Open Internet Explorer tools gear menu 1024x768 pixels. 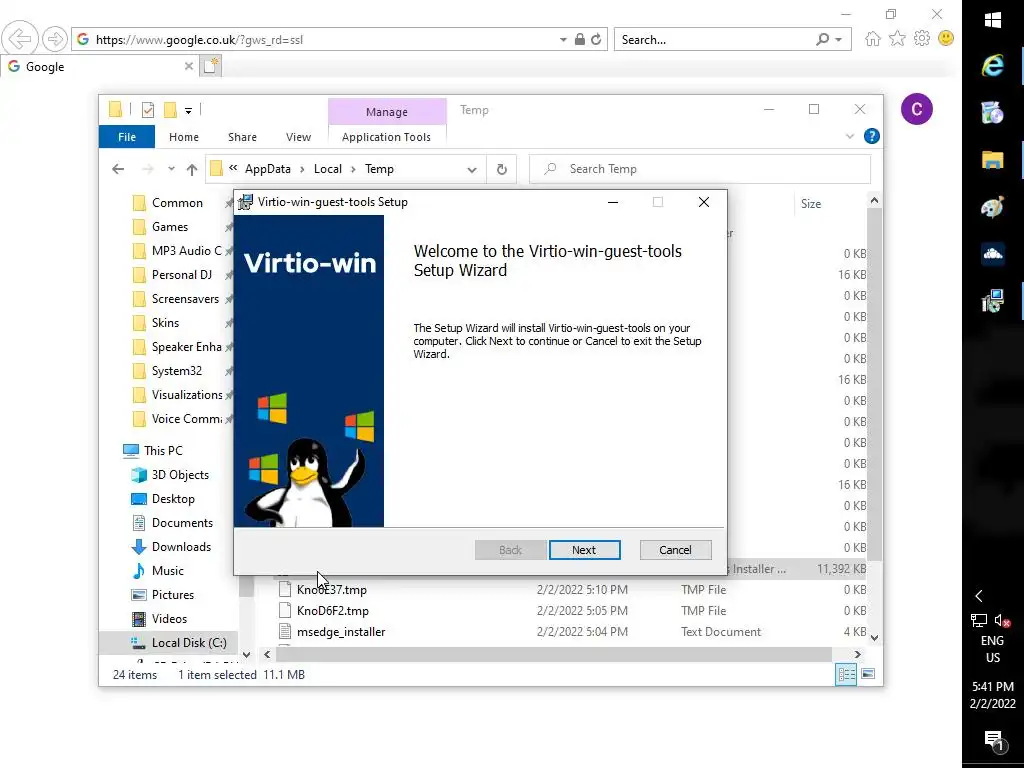(x=921, y=39)
